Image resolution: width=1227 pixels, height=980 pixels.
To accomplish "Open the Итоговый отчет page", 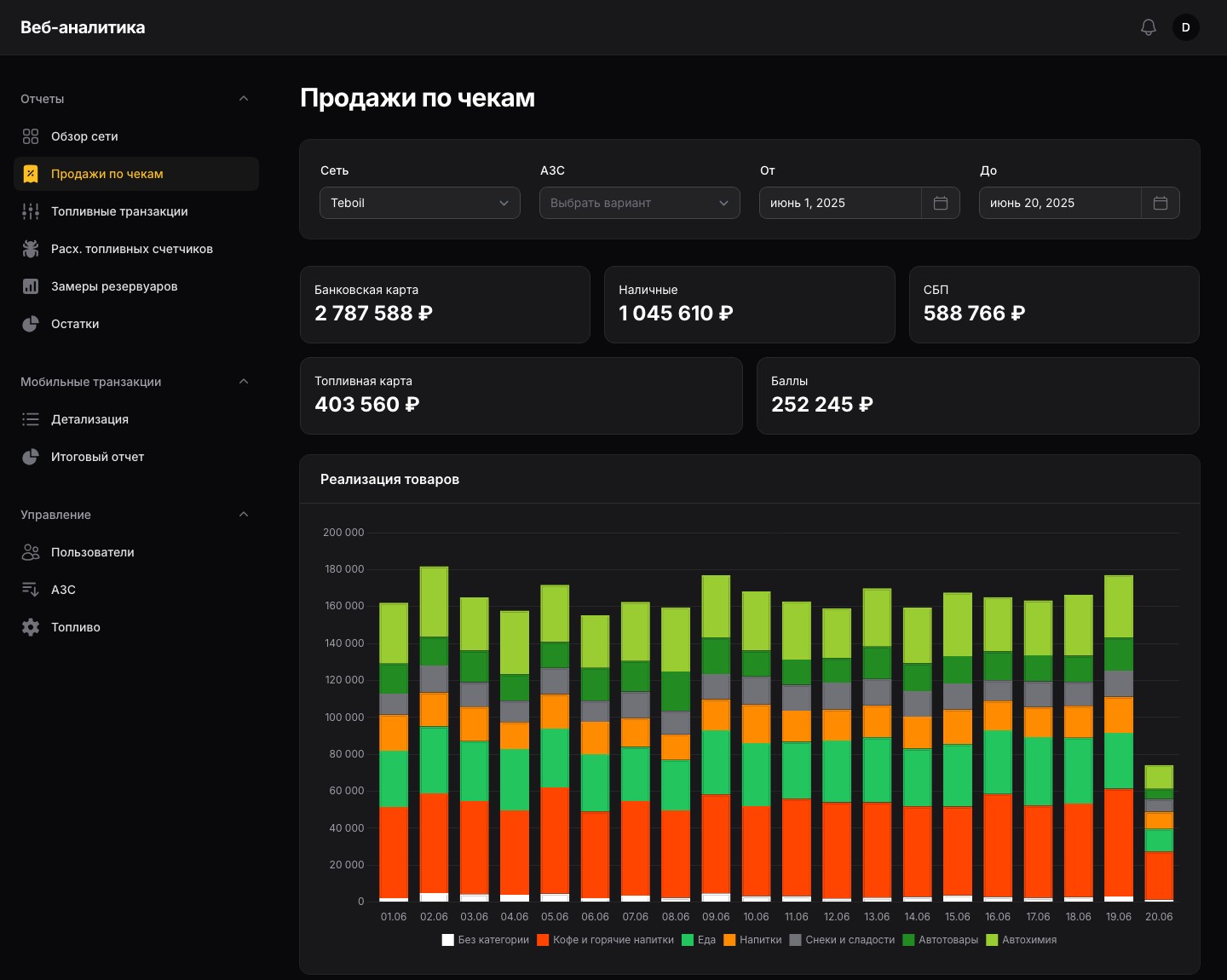I will [x=136, y=457].
